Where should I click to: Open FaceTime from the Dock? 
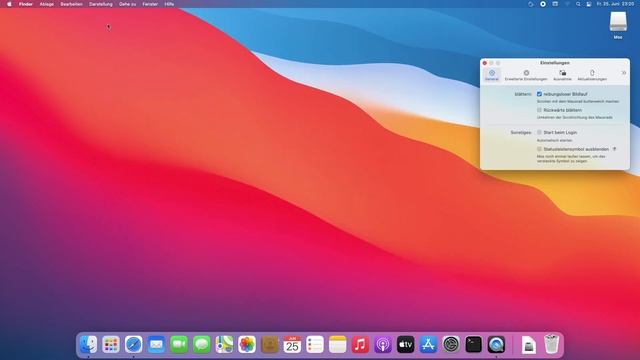click(179, 344)
